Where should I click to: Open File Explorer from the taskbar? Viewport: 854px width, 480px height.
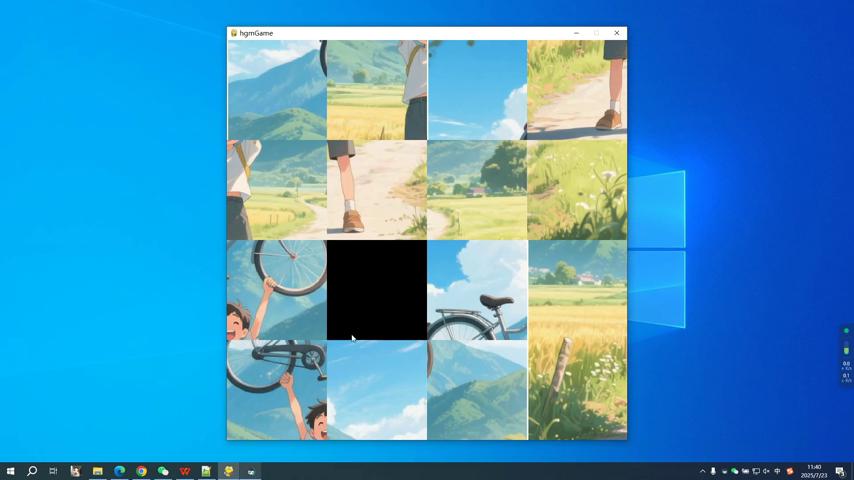97,471
